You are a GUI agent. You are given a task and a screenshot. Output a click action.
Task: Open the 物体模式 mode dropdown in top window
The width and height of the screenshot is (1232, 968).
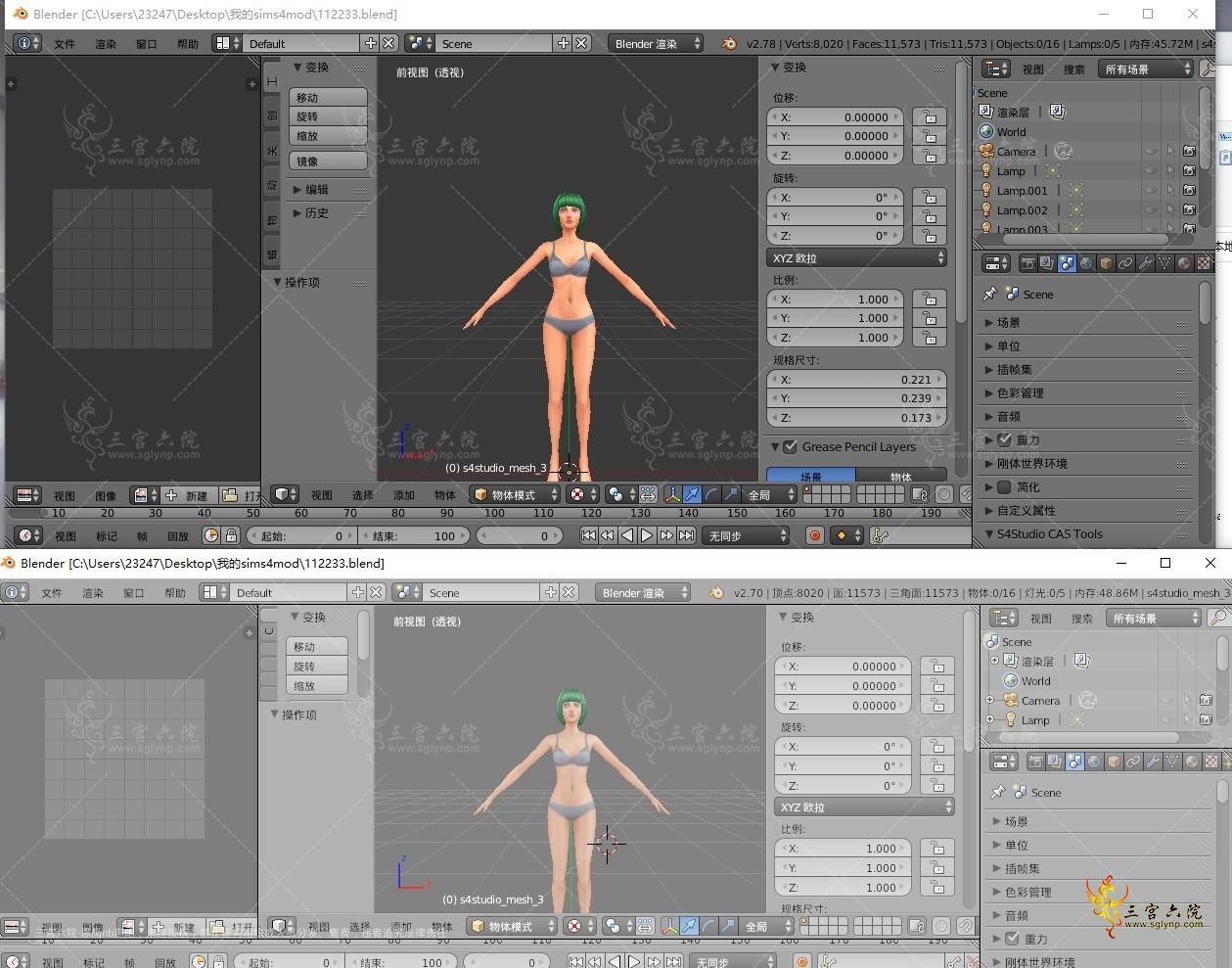coord(516,494)
